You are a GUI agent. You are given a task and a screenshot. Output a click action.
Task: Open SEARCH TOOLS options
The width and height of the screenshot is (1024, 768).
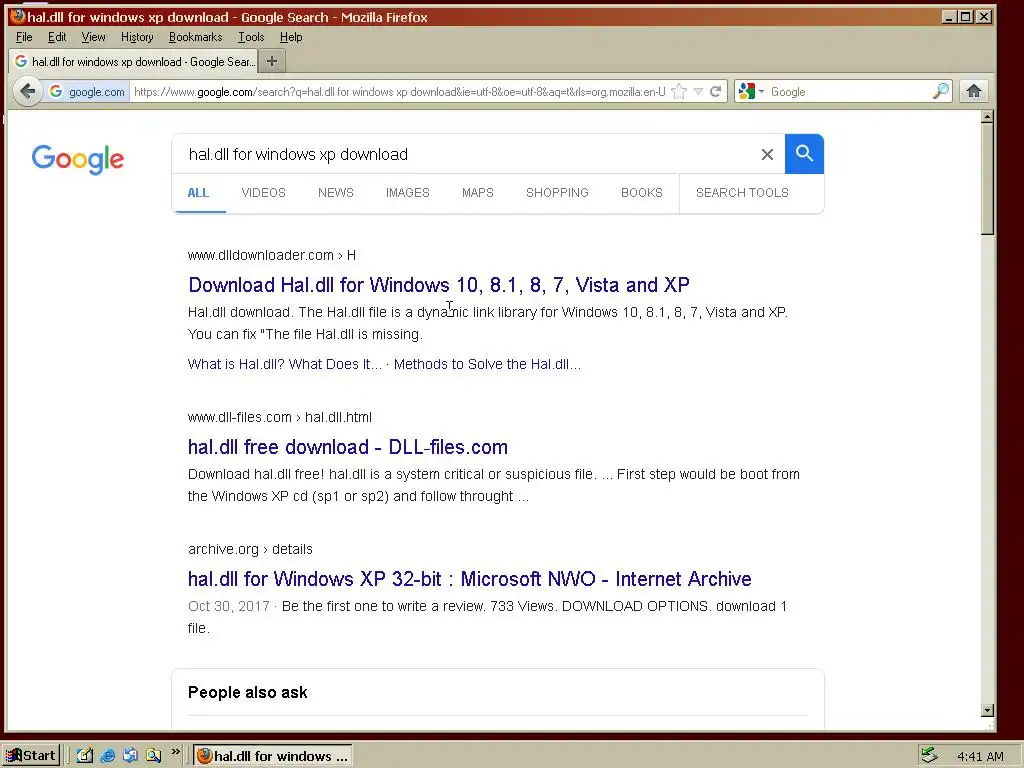click(x=742, y=193)
